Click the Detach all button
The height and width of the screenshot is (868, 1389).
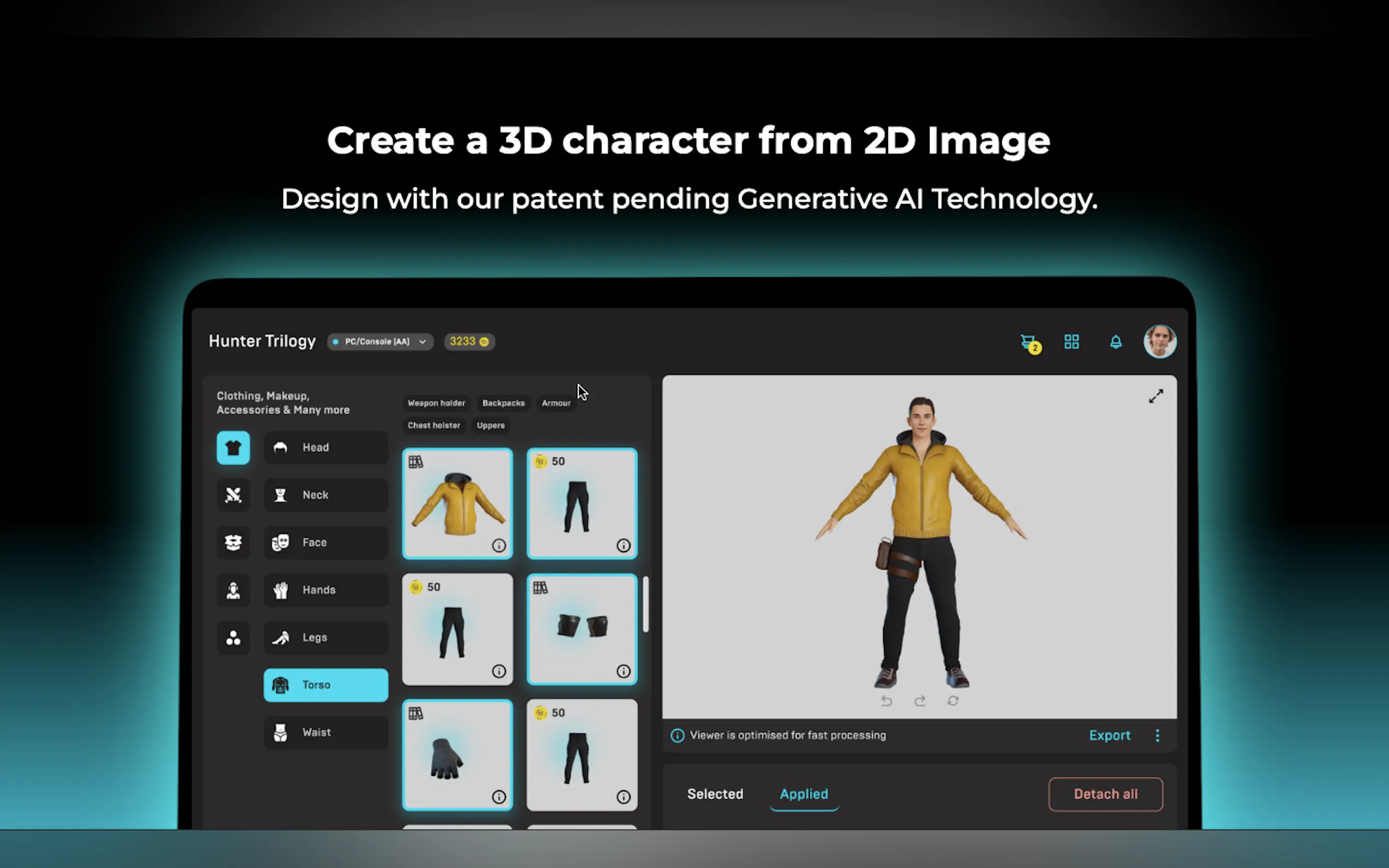coord(1105,794)
